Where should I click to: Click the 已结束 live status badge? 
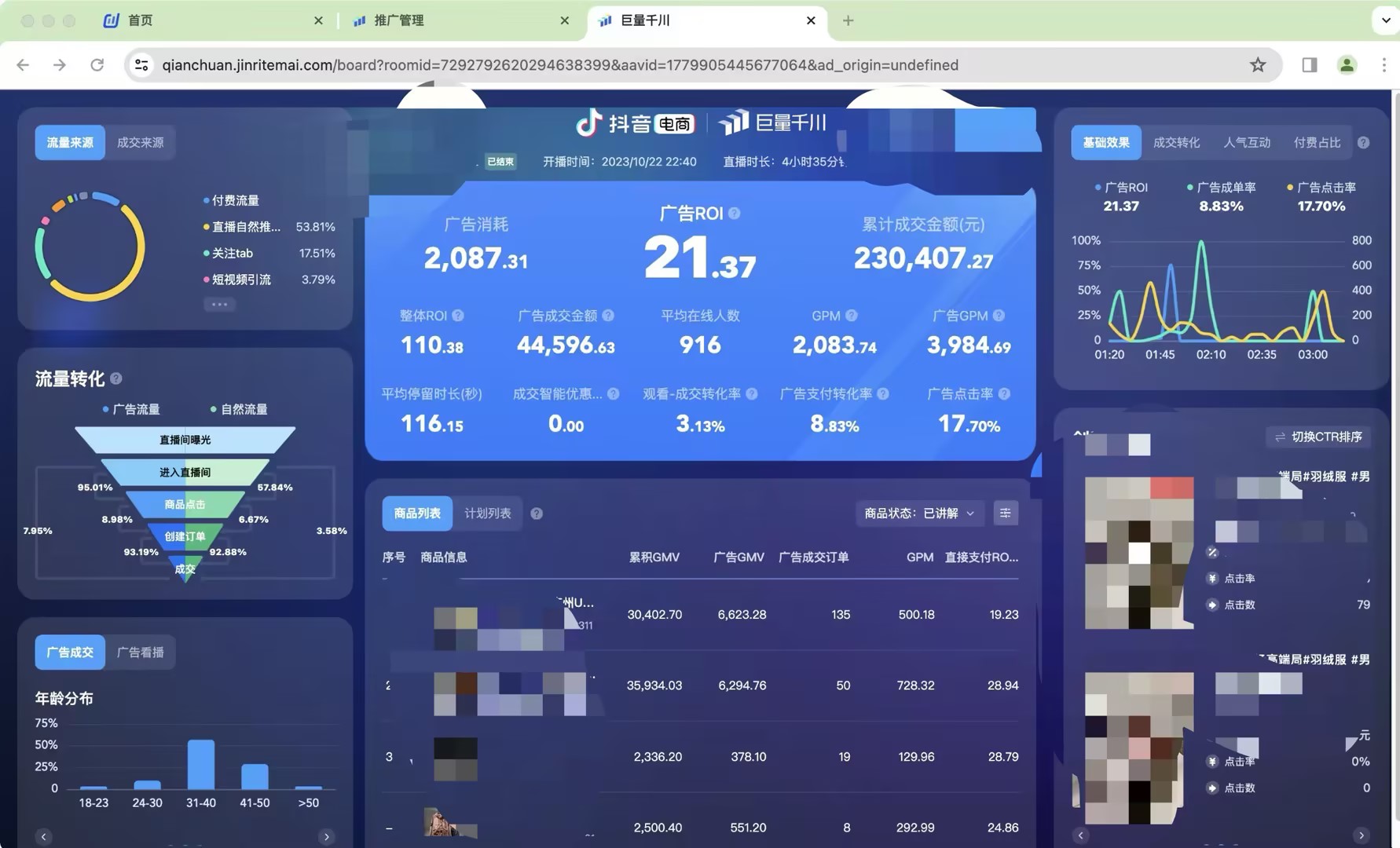click(x=500, y=162)
